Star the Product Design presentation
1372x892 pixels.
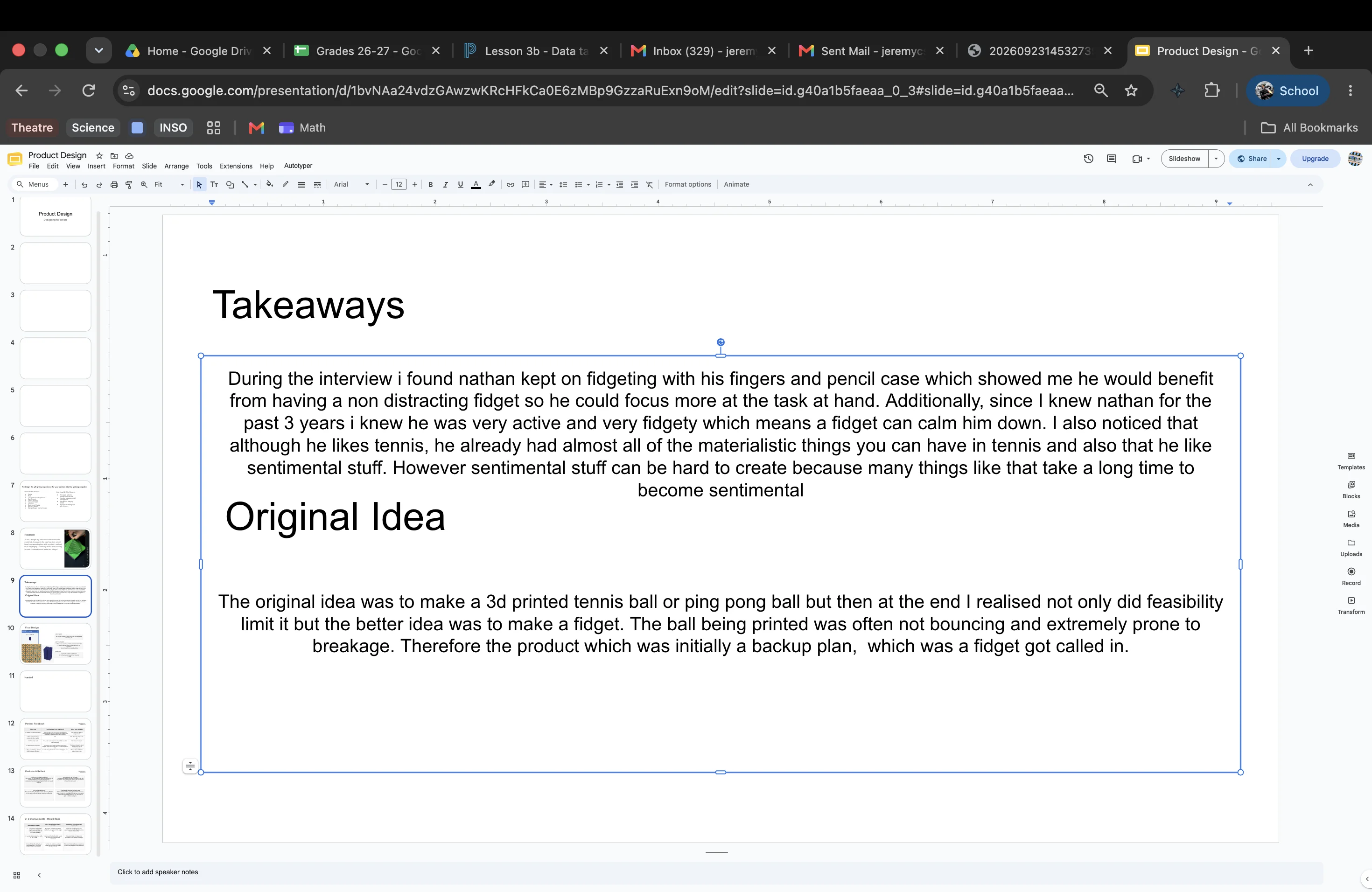pos(99,155)
